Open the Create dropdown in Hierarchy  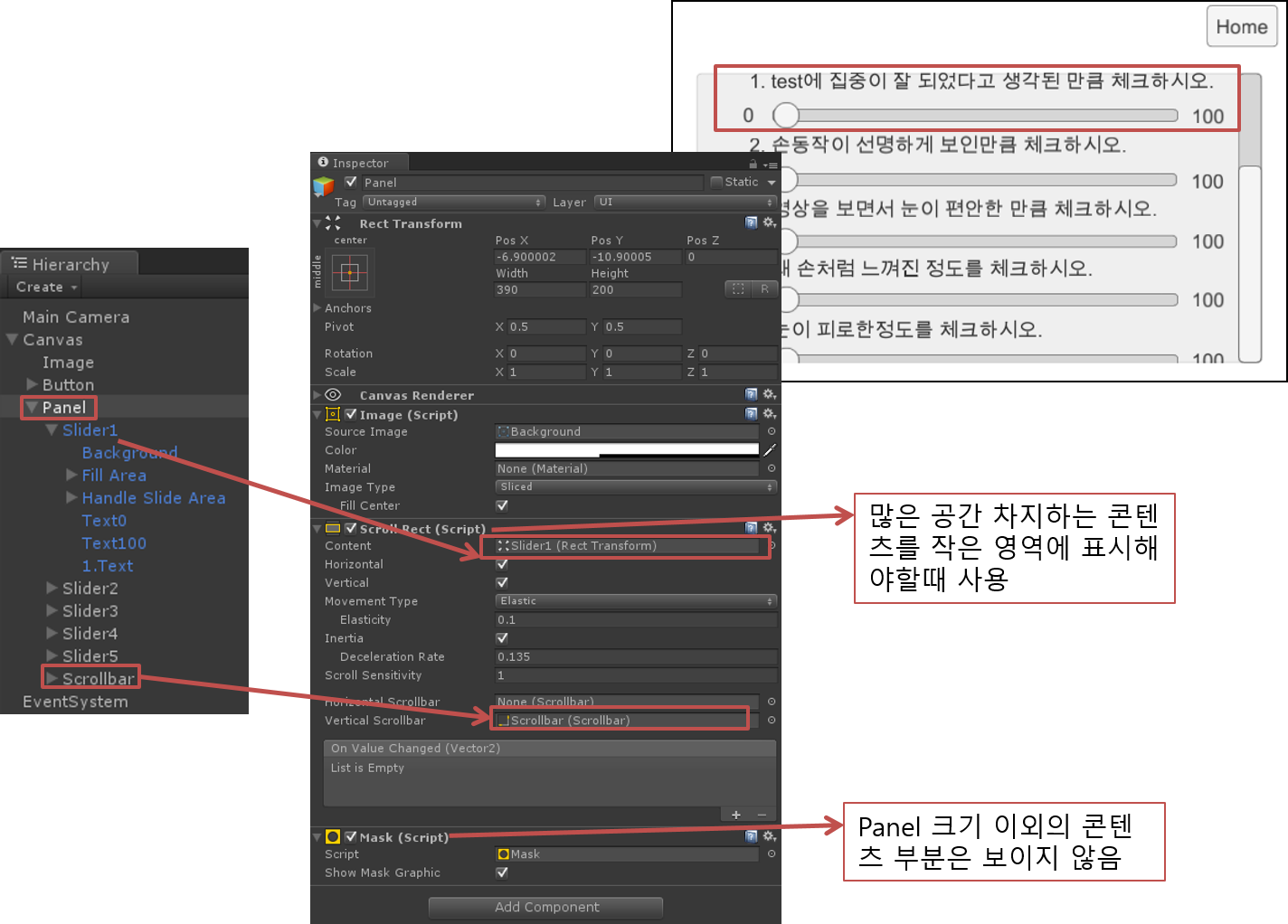point(46,287)
